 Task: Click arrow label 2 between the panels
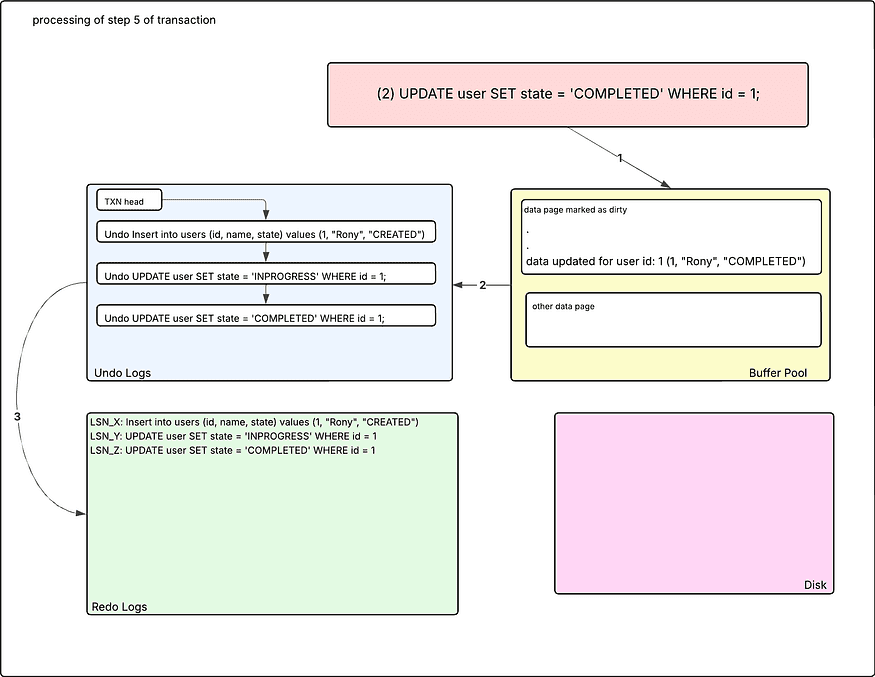tap(481, 286)
